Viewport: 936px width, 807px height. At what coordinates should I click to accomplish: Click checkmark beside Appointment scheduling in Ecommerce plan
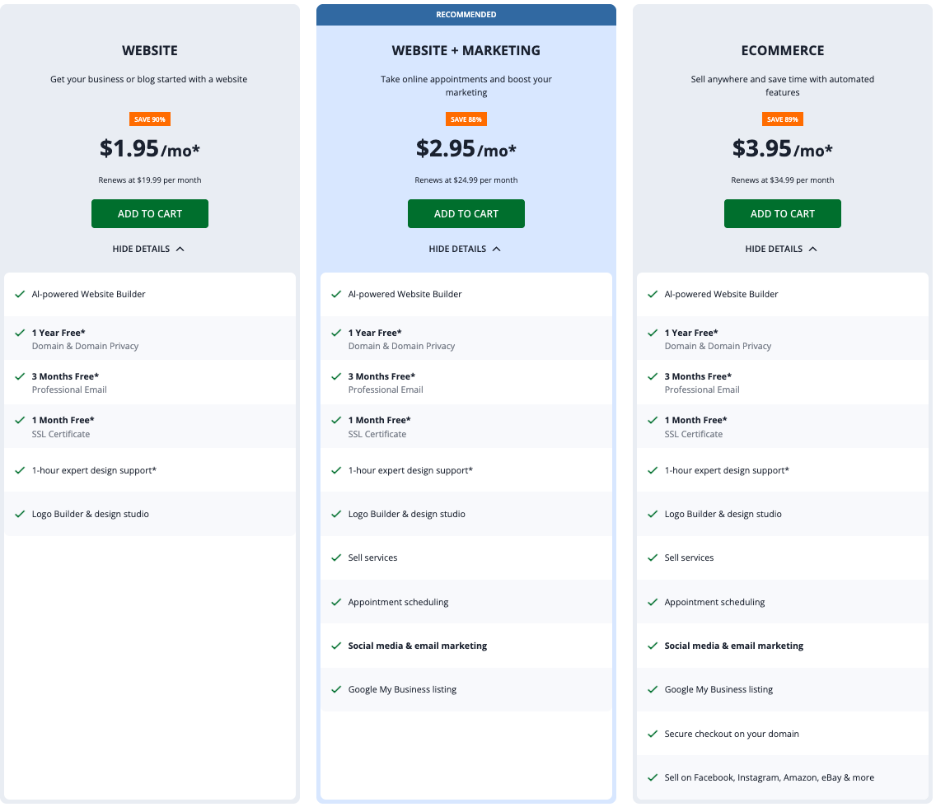coord(653,602)
